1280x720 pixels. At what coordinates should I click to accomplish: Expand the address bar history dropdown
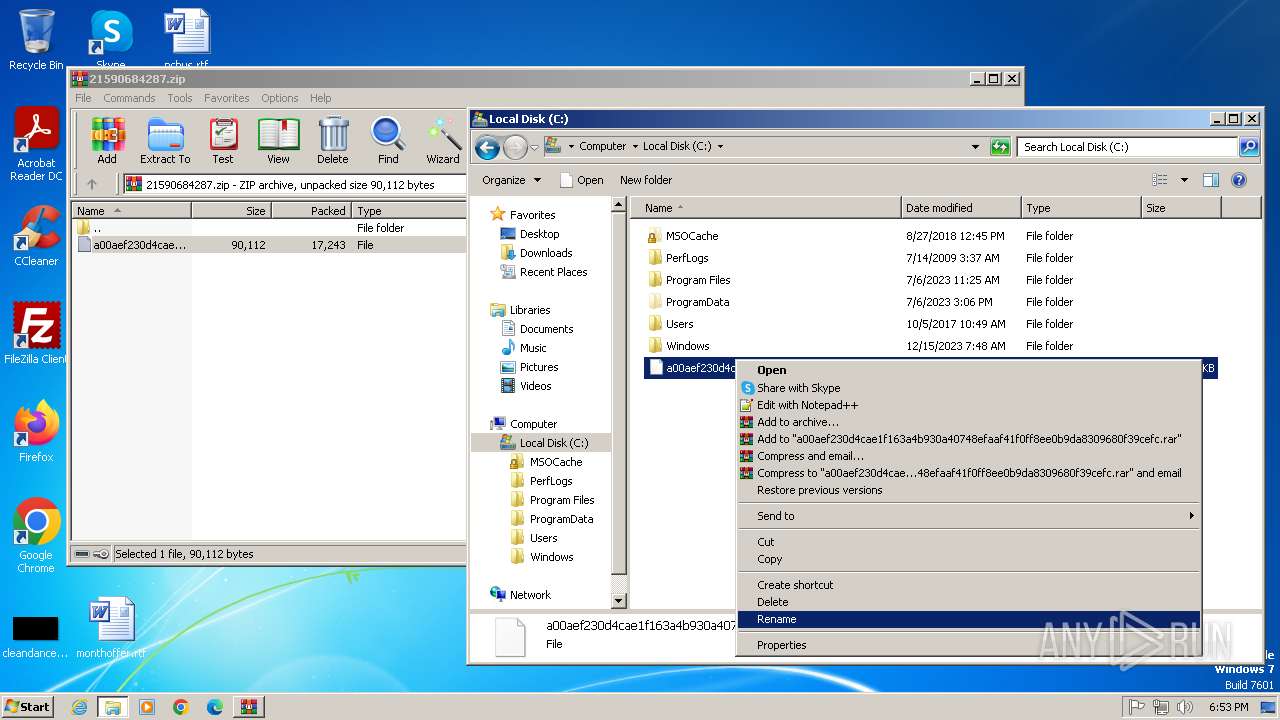pos(976,147)
